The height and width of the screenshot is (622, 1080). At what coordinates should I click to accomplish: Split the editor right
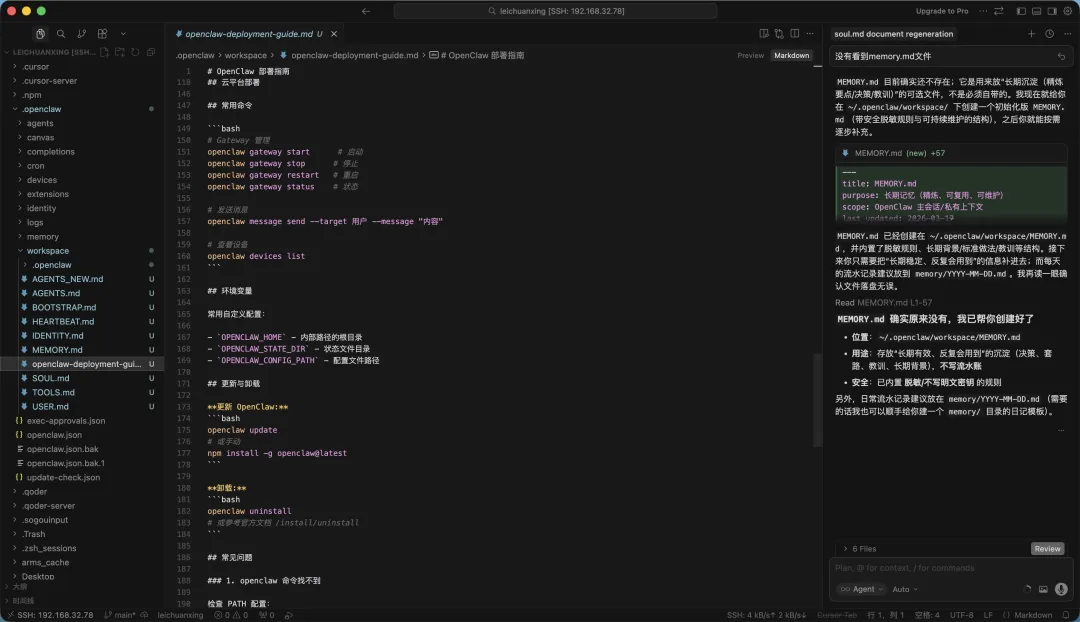click(795, 34)
